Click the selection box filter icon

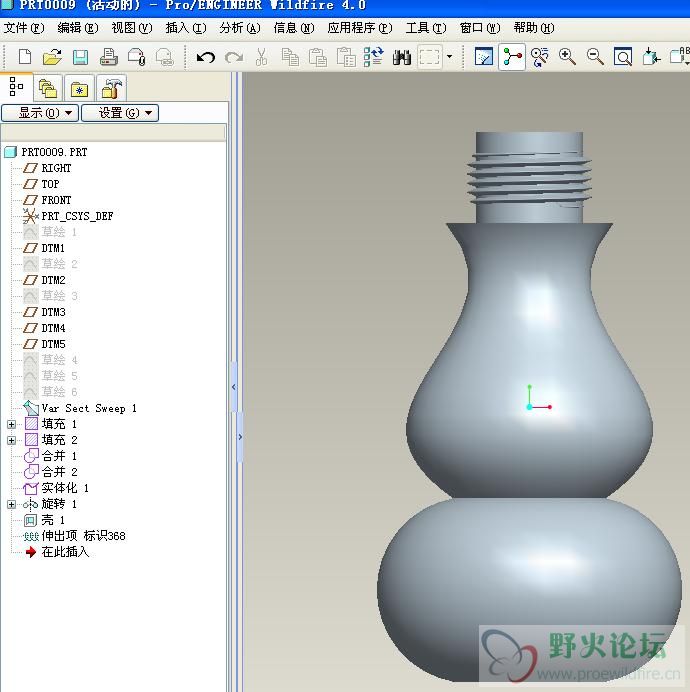coord(430,57)
